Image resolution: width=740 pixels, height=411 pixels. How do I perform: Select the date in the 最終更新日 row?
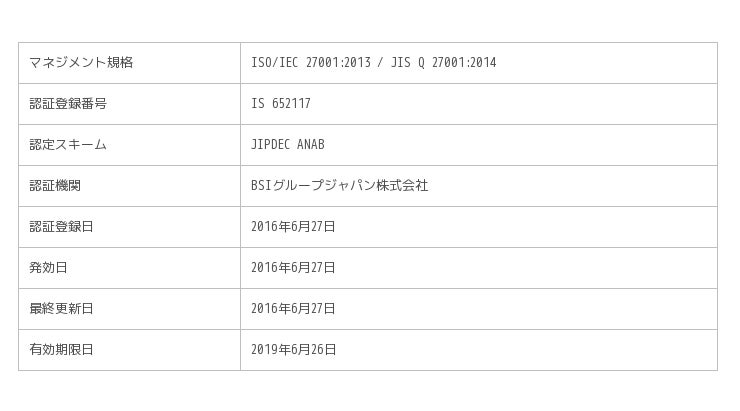(293, 309)
